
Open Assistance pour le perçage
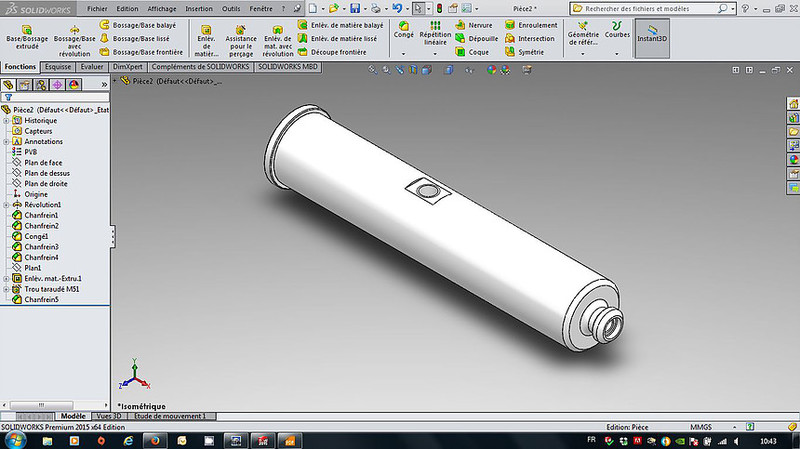[x=240, y=36]
